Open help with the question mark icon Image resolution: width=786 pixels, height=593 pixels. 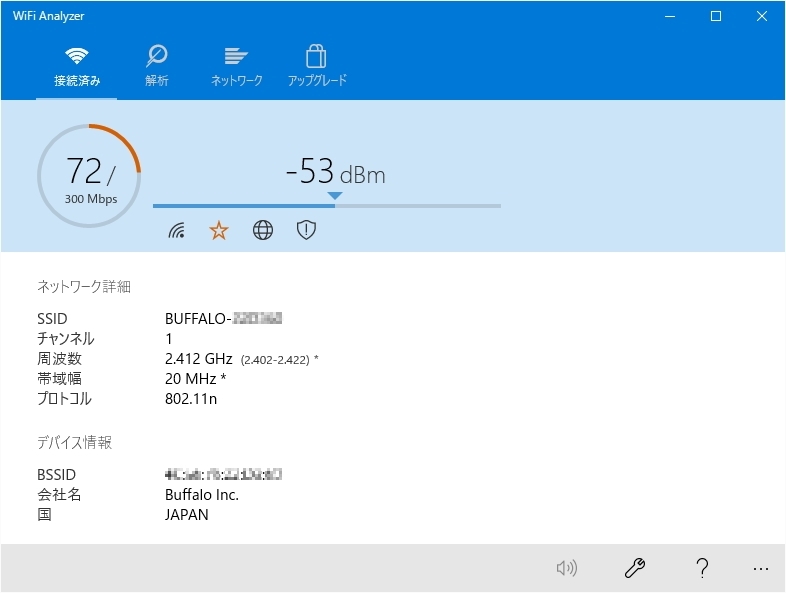tap(702, 568)
